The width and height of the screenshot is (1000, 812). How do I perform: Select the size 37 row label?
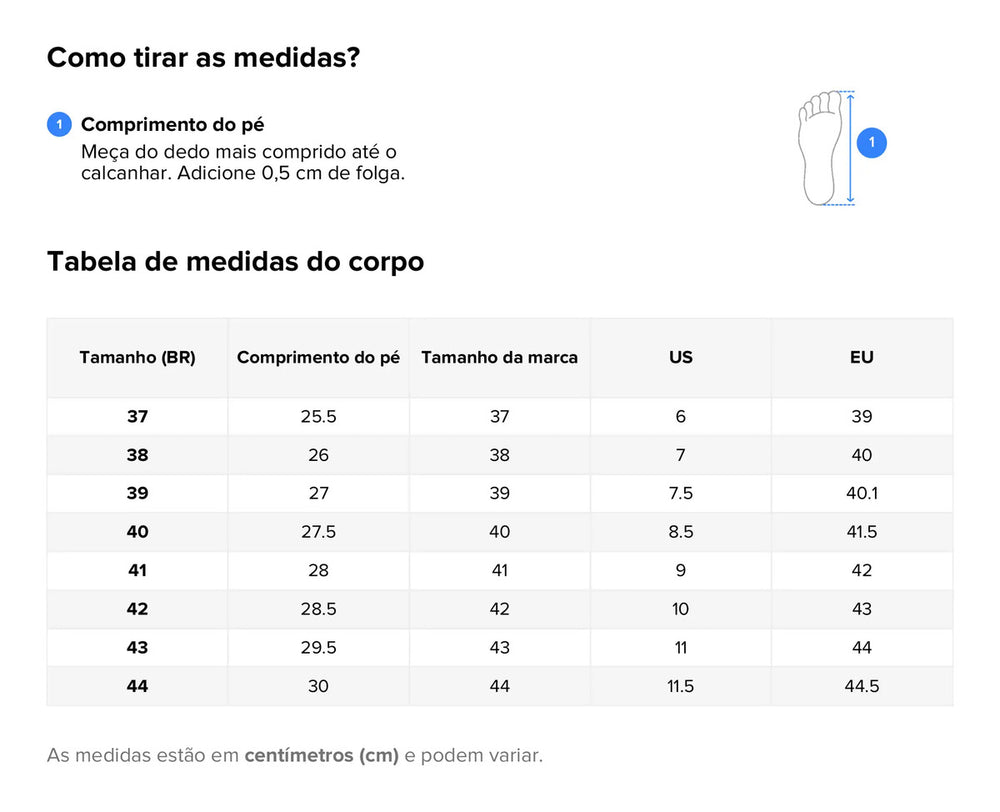(137, 417)
